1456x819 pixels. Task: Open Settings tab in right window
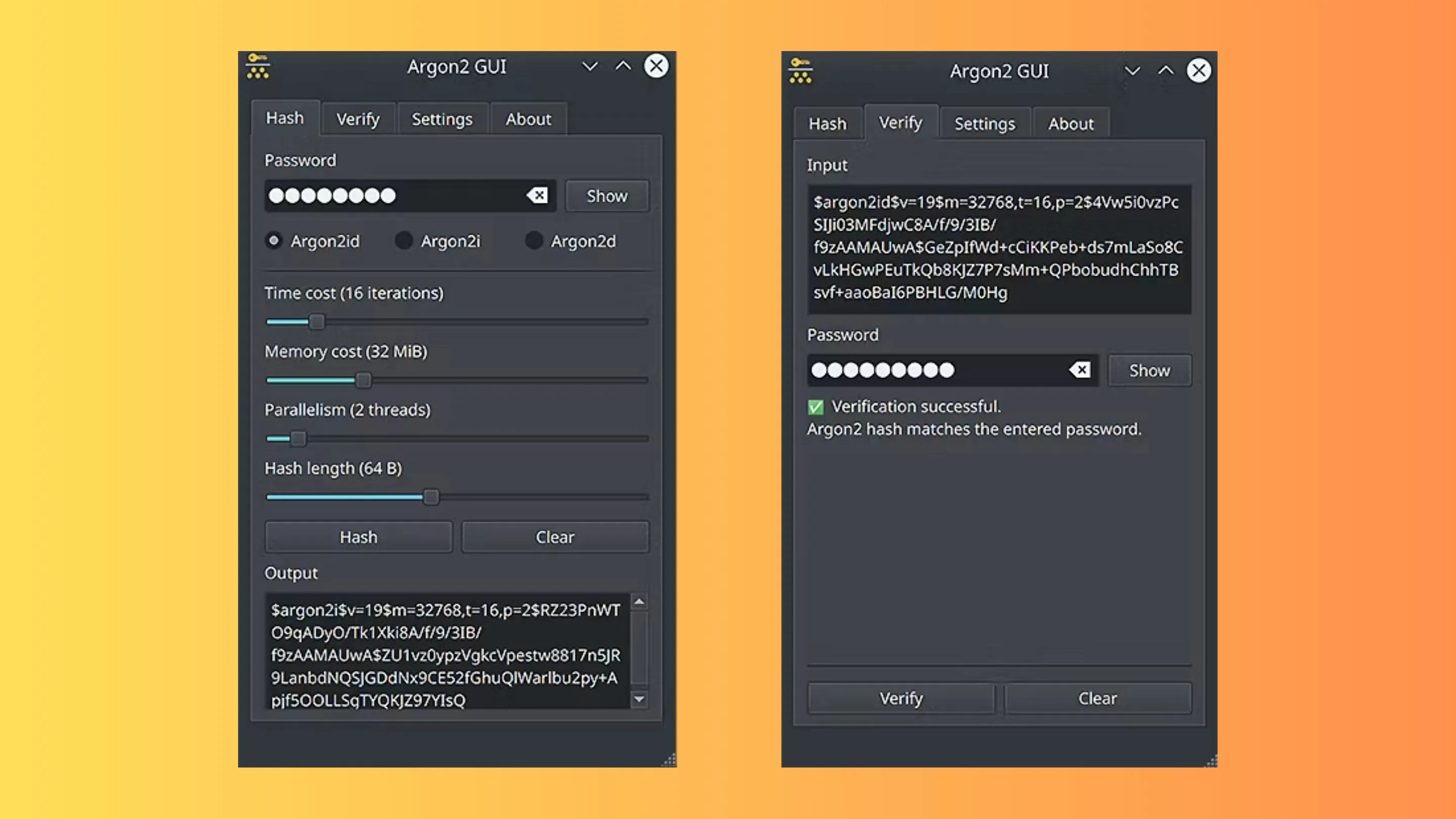pos(985,124)
